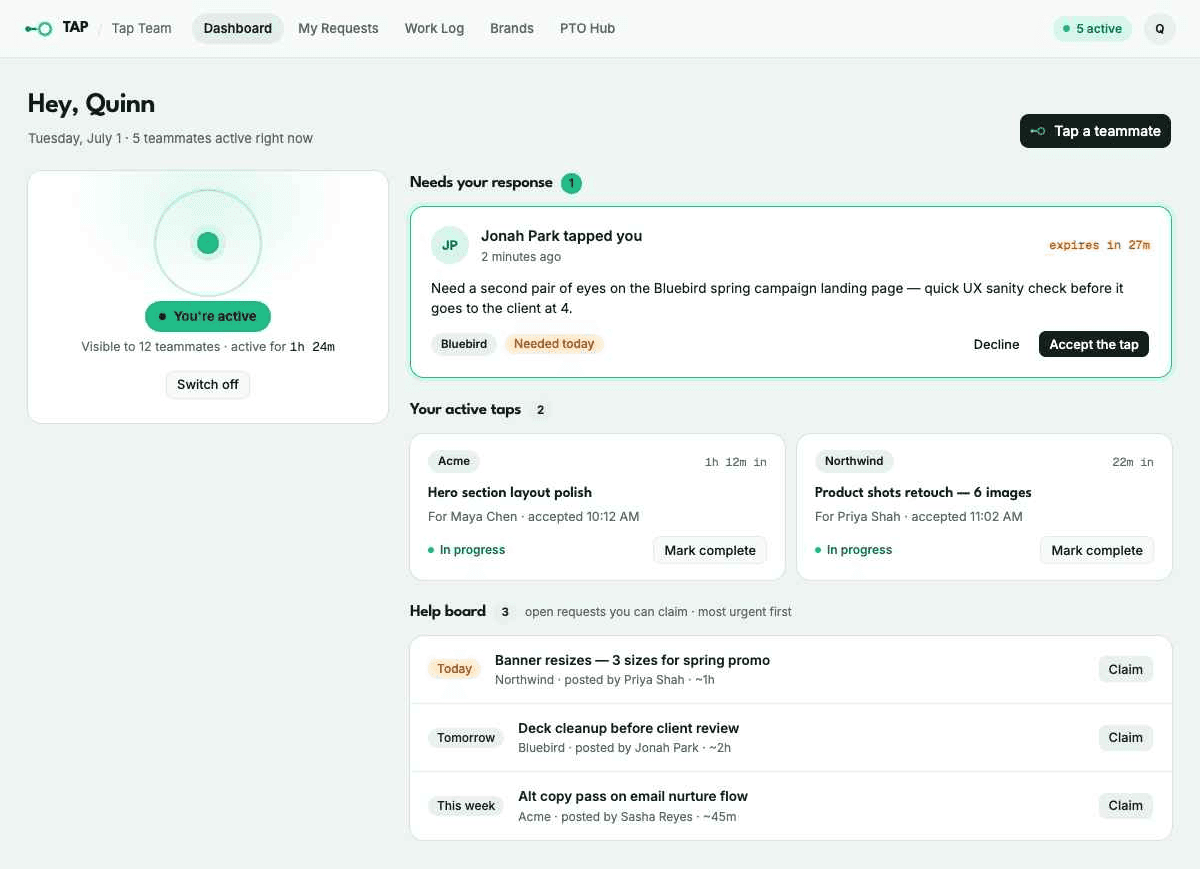Viewport: 1200px width, 869px height.
Task: Click the 5 active status pill
Action: [x=1092, y=28]
